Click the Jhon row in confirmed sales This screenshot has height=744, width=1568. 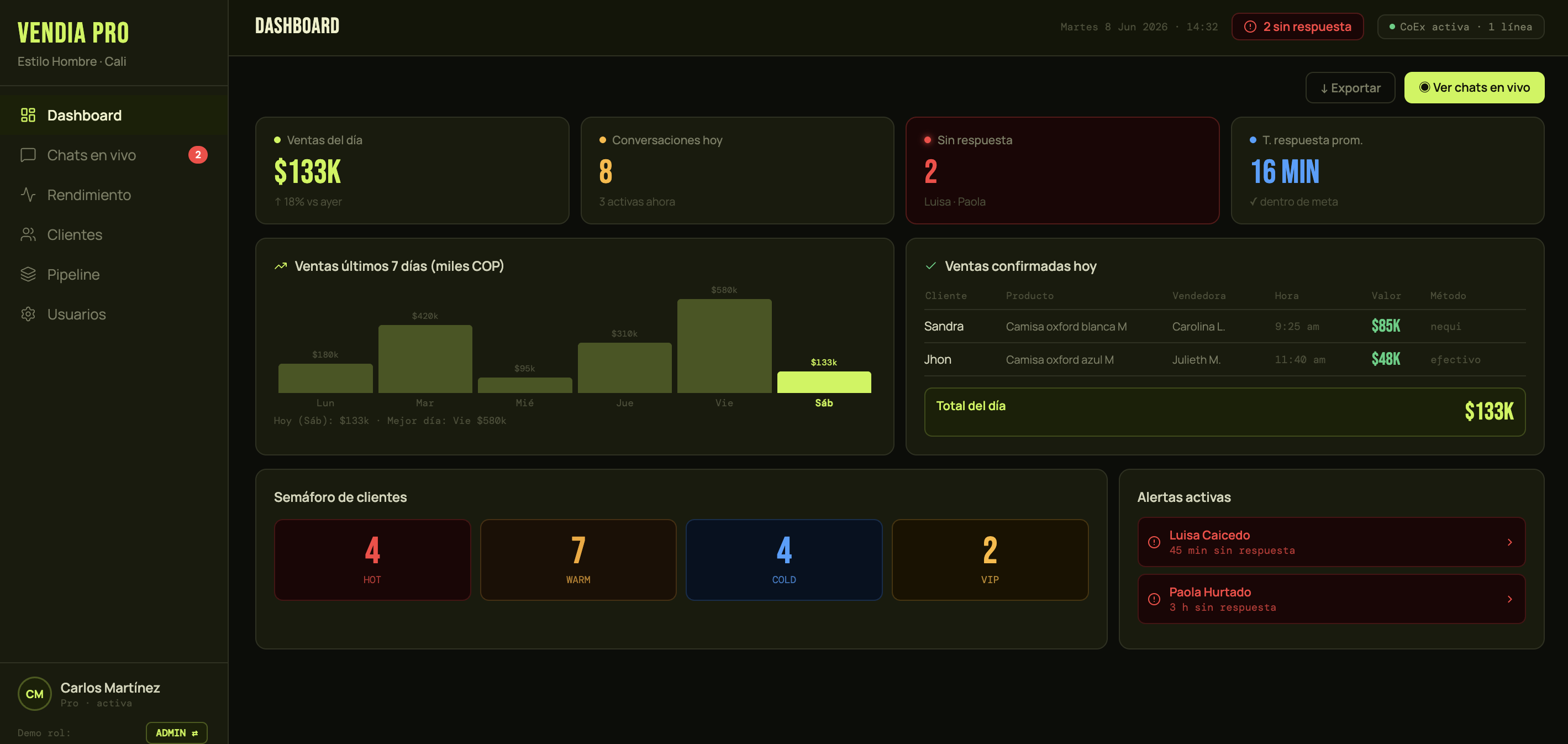(x=1225, y=359)
